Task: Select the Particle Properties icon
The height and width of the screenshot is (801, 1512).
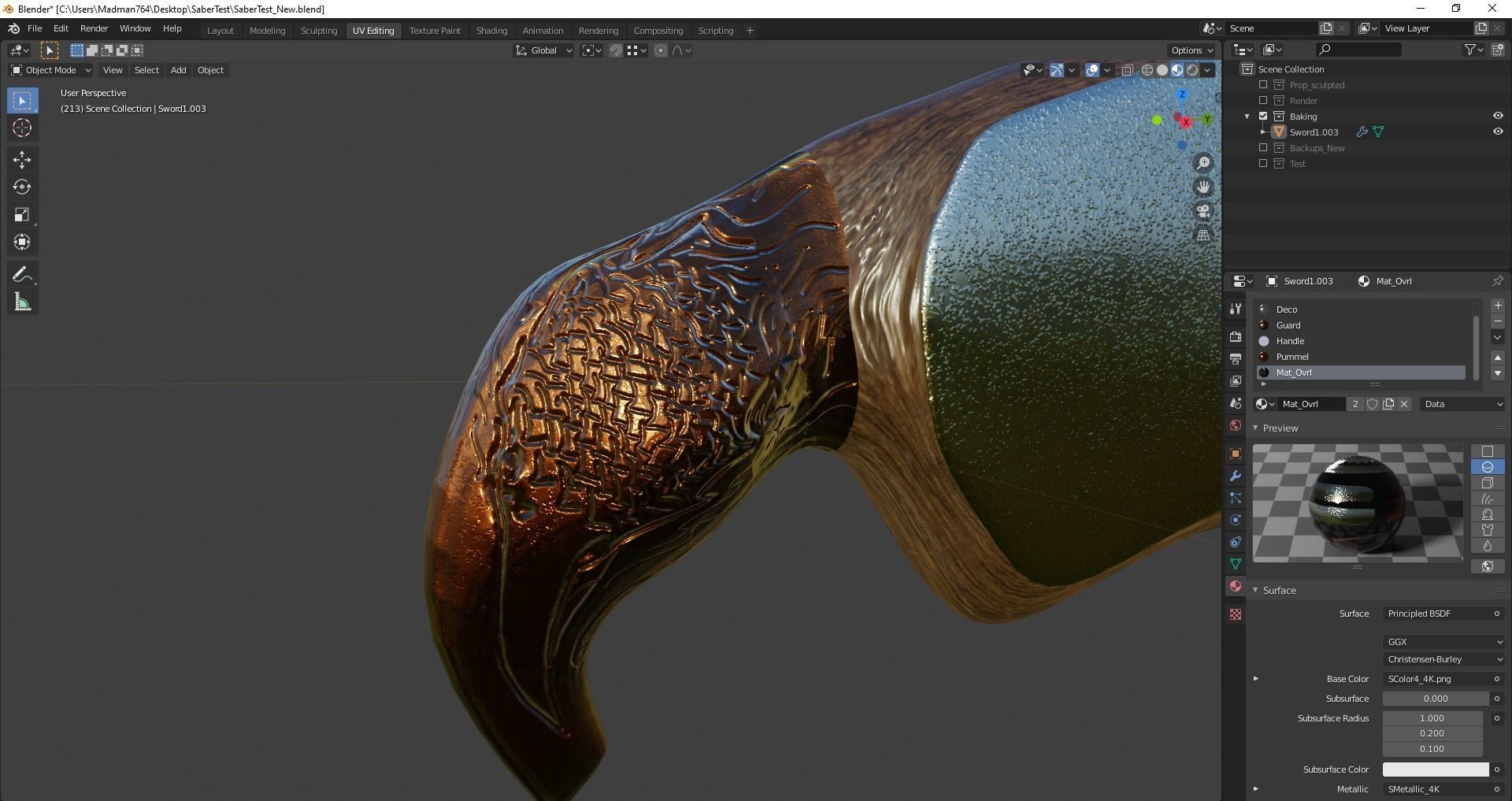Action: tap(1235, 498)
